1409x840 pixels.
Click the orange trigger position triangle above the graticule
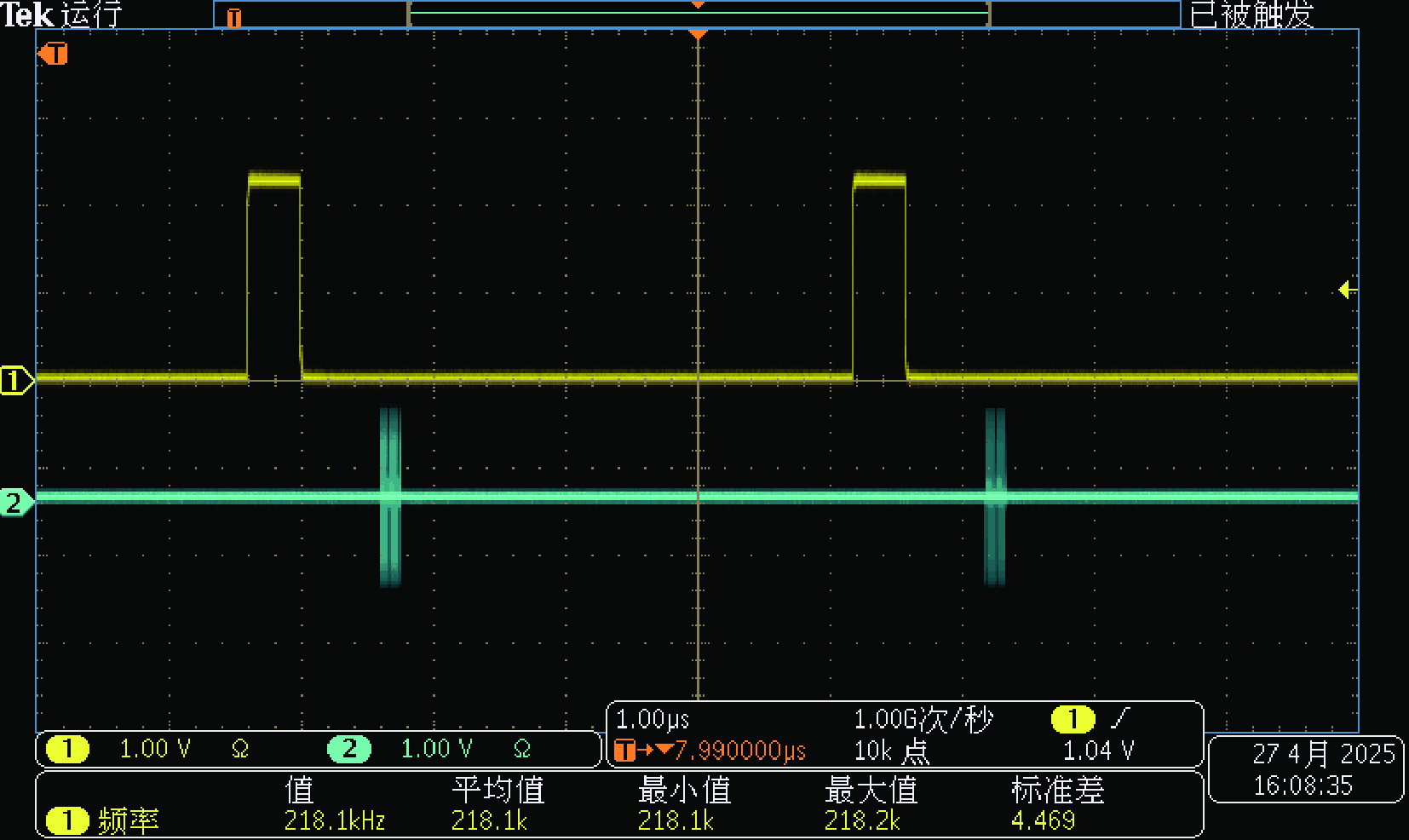(698, 34)
